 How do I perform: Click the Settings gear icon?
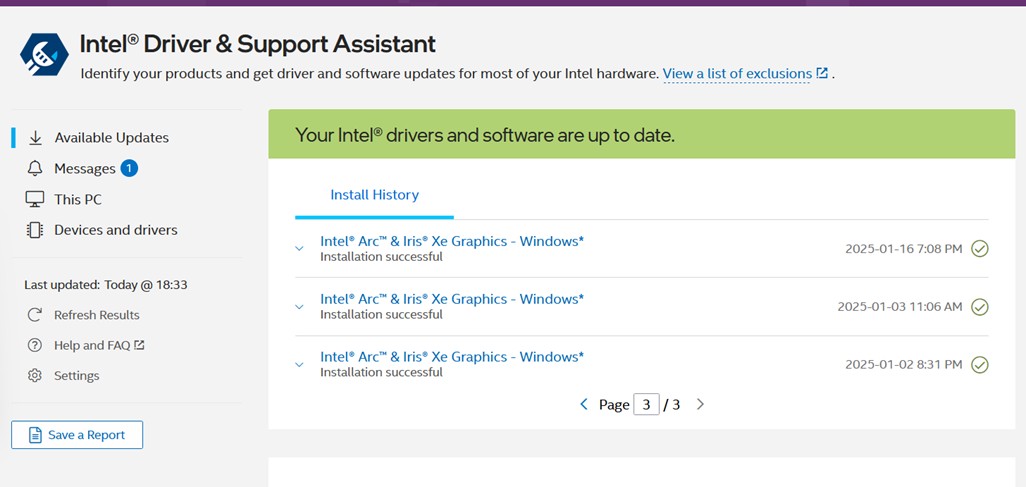pos(35,376)
